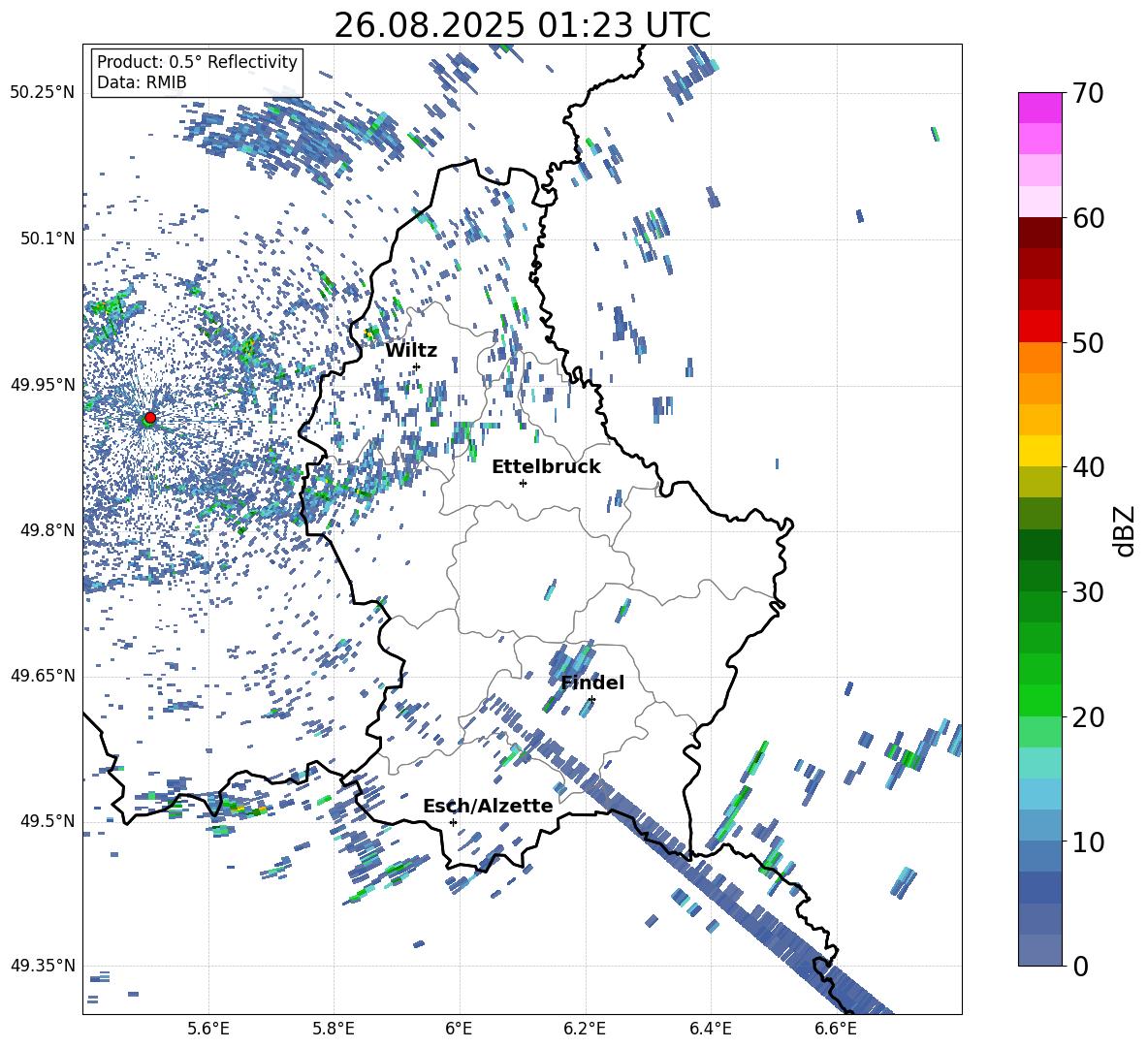
Task: Click the 49.95°N latitude label
Action: pos(43,385)
